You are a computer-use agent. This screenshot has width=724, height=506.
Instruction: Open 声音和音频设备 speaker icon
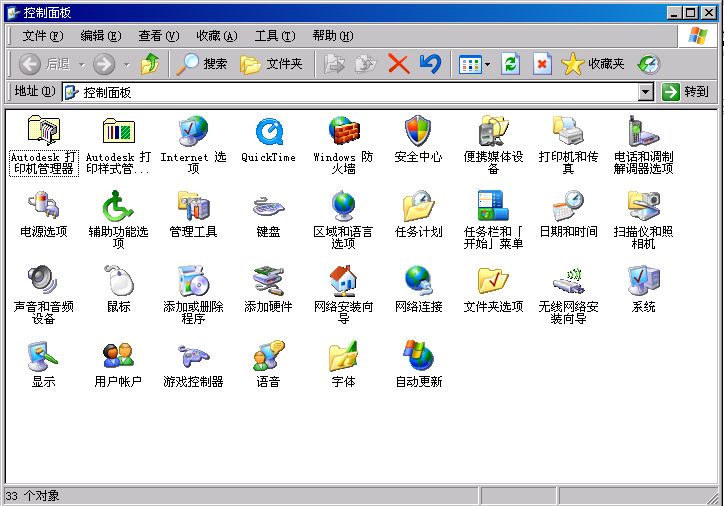click(43, 280)
